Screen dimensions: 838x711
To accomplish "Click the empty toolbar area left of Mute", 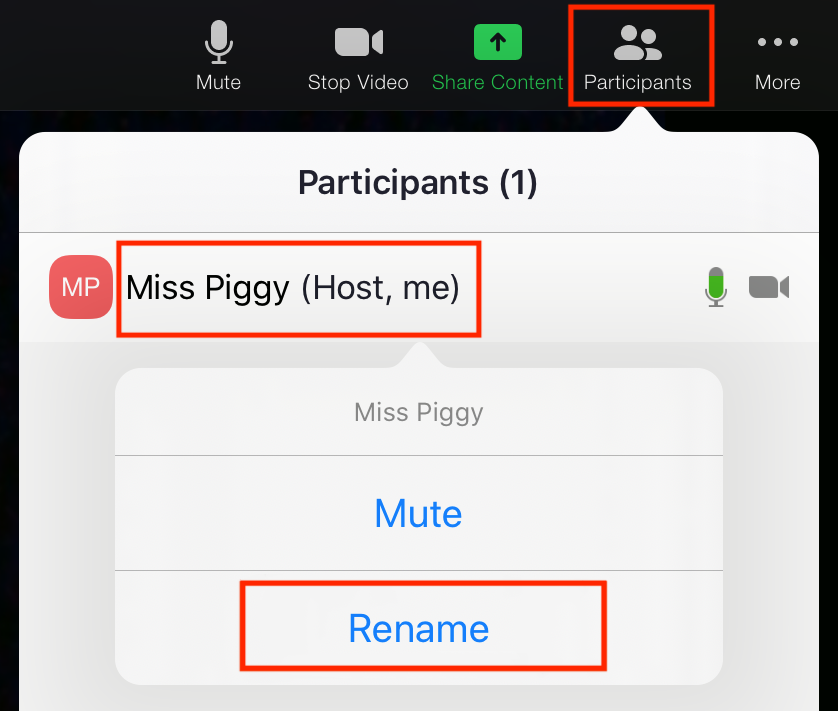I will (x=91, y=53).
